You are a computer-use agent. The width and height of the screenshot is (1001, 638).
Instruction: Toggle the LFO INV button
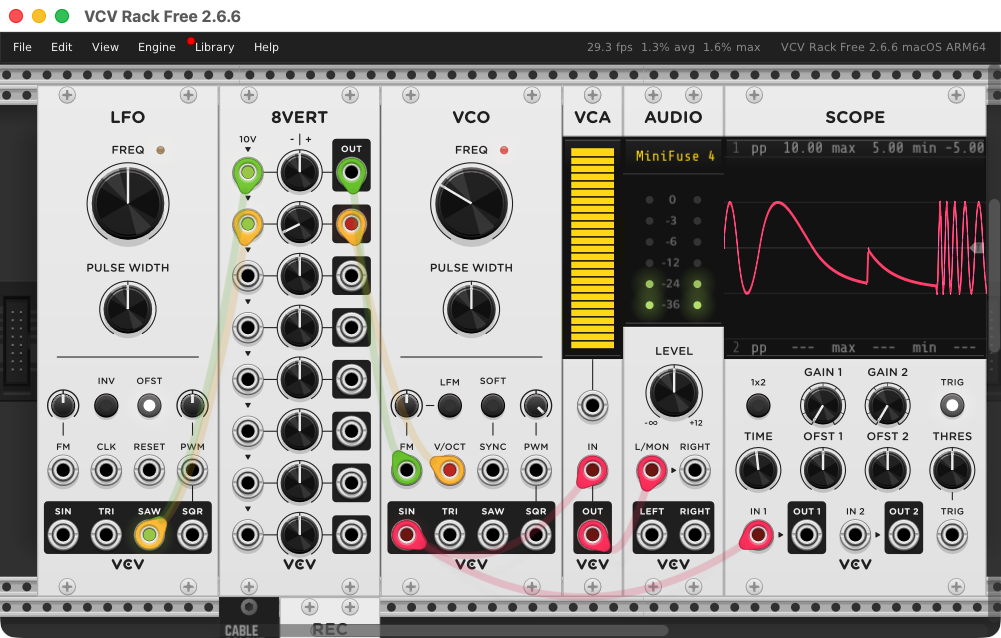(x=106, y=405)
